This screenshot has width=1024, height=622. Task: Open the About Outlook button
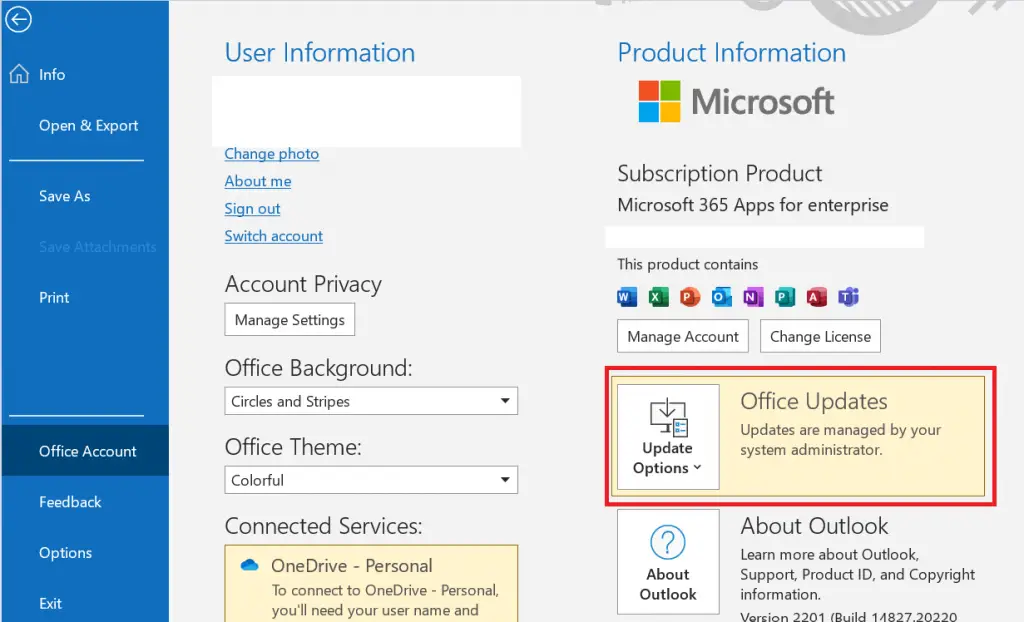click(x=668, y=562)
